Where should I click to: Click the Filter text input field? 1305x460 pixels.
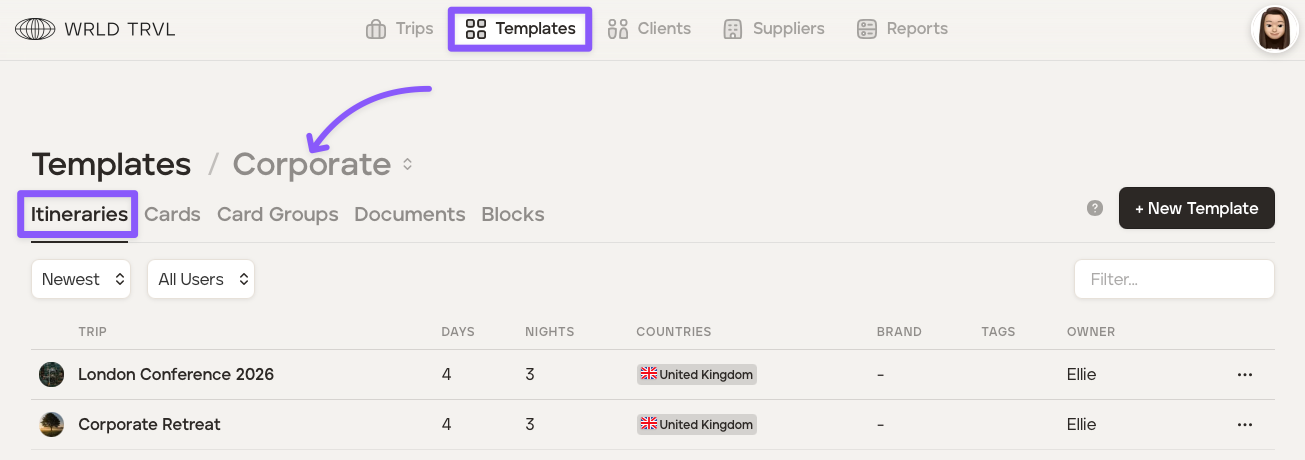coord(1173,280)
